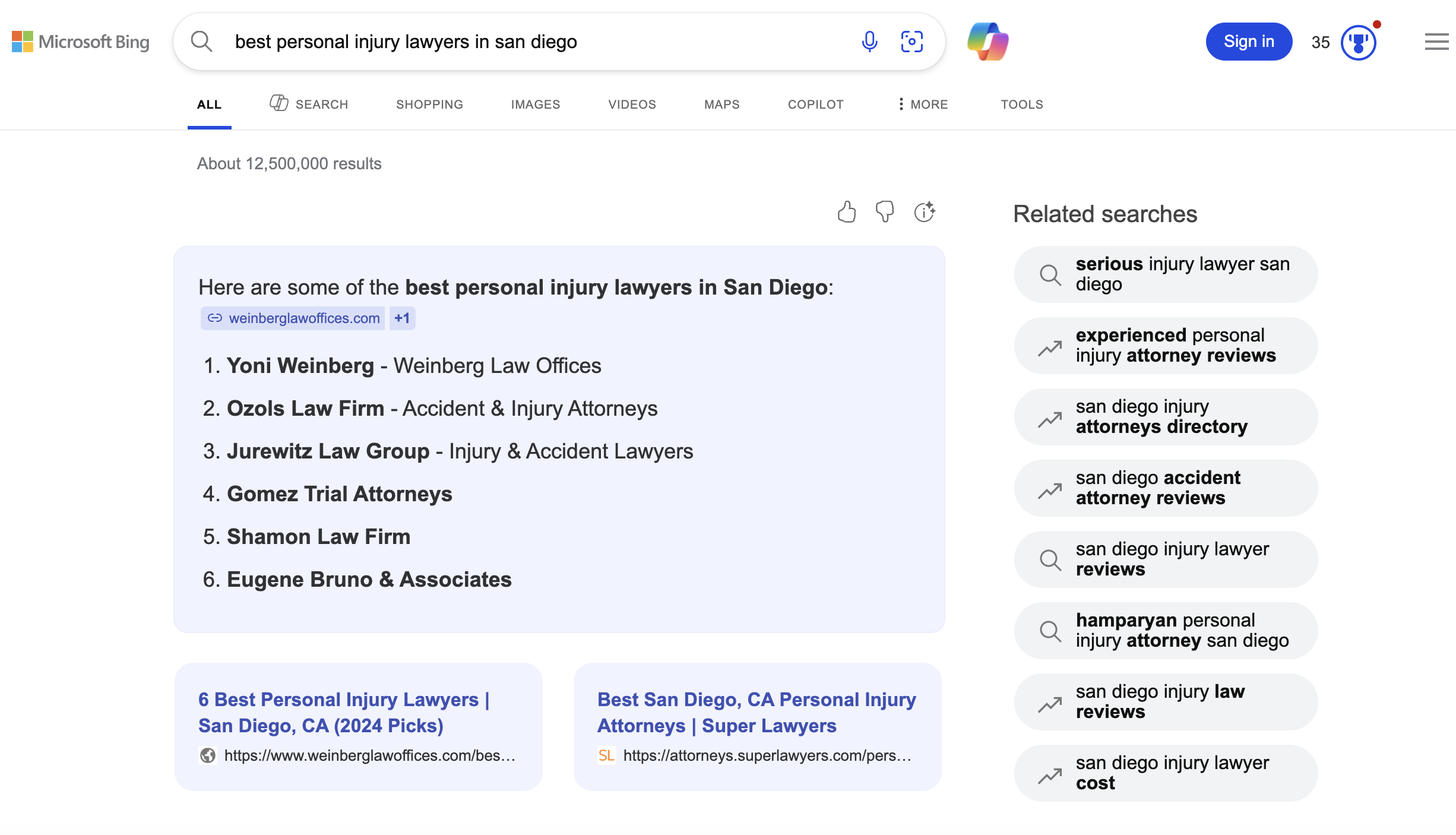Search serious injury lawyer san diego
Image resolution: width=1456 pixels, height=835 pixels.
[x=1166, y=274]
